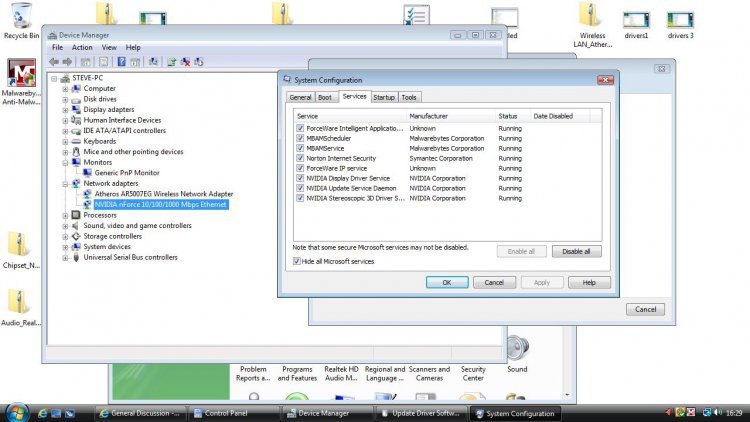Click the Uninstall device icon with red X
Image resolution: width=750 pixels, height=422 pixels.
[185, 62]
